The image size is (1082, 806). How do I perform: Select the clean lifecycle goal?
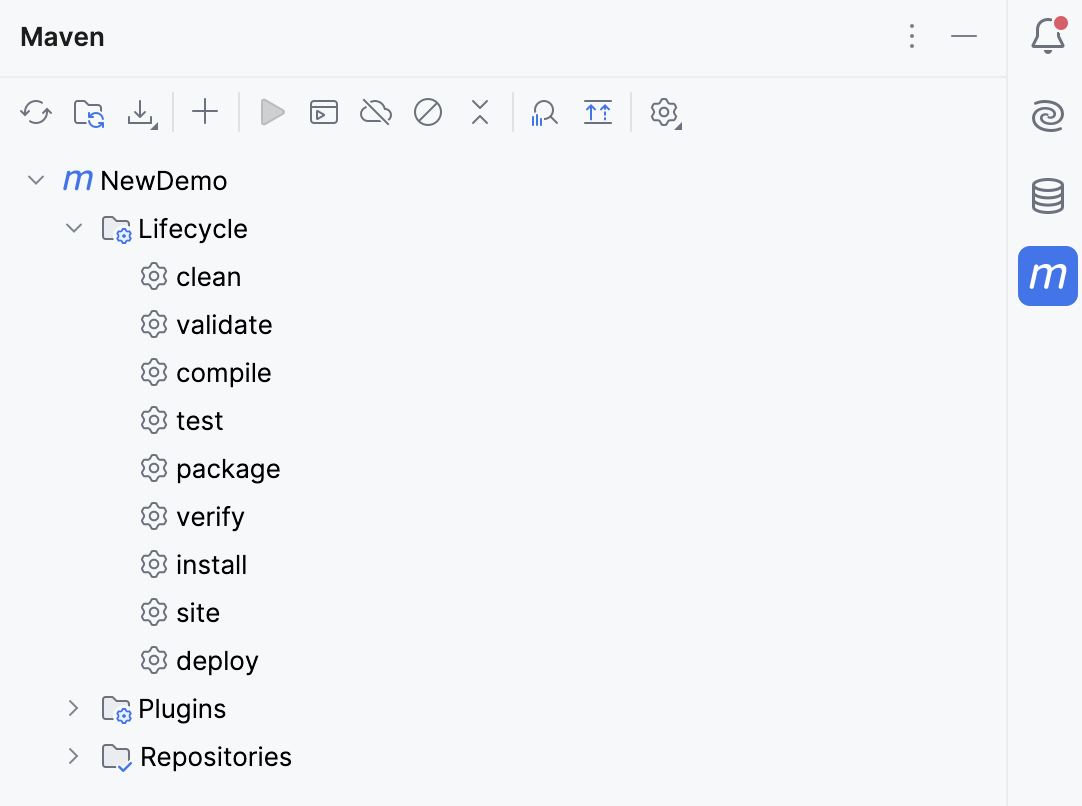208,277
